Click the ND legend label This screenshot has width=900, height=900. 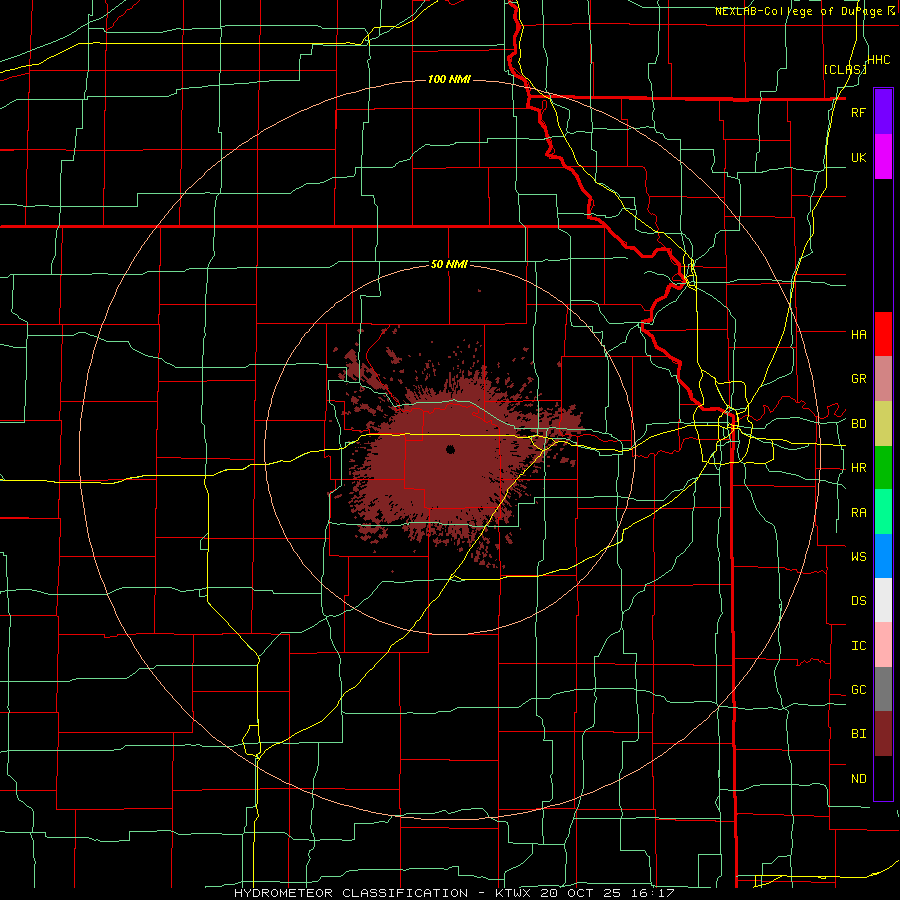[858, 779]
